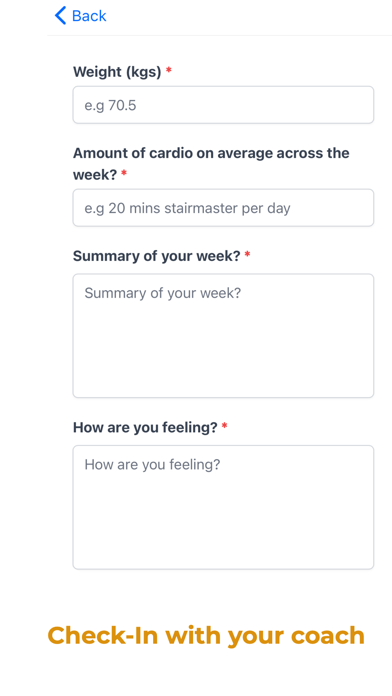Image resolution: width=392 pixels, height=696 pixels.
Task: Click the bold Summary of your week? label
Action: [156, 256]
